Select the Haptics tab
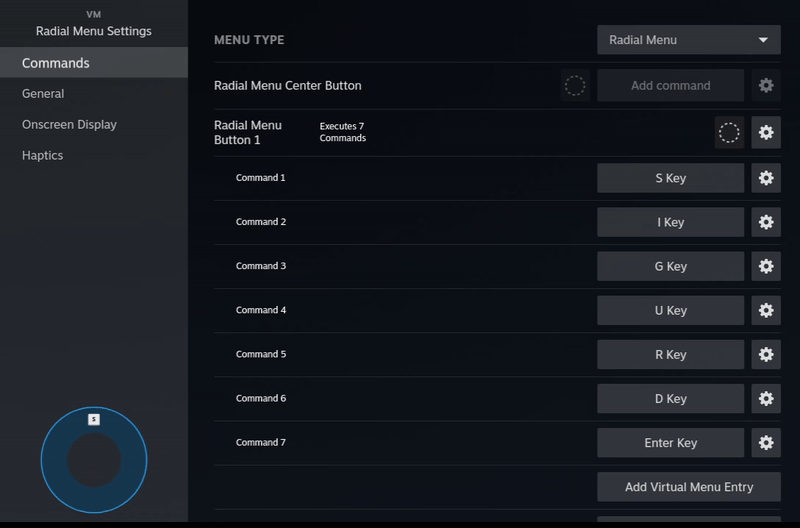The height and width of the screenshot is (528, 800). click(43, 156)
